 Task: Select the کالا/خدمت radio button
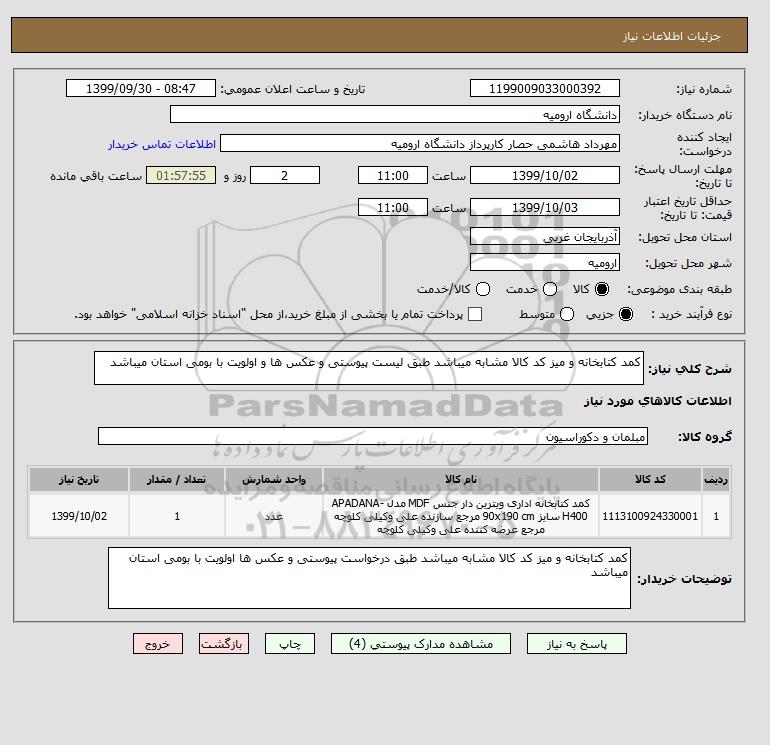pos(483,289)
